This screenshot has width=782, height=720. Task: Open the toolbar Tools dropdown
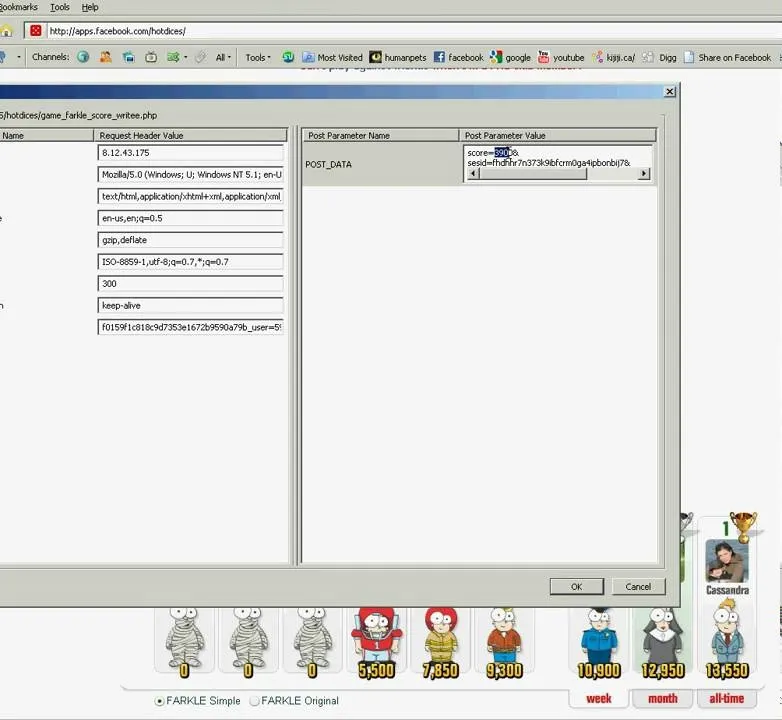click(x=258, y=57)
